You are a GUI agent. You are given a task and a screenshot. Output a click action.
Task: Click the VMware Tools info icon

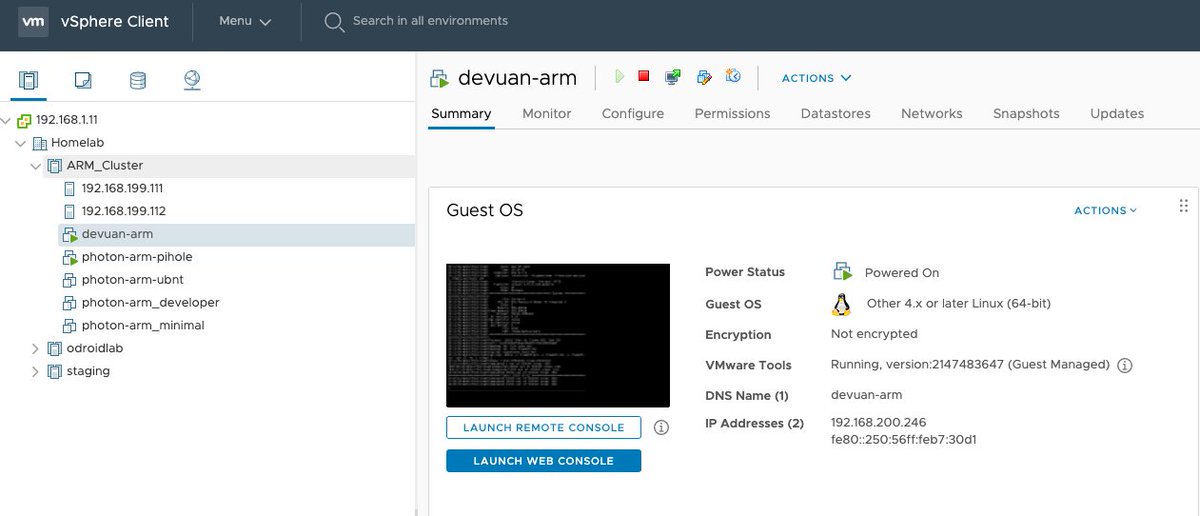pyautogui.click(x=1124, y=366)
